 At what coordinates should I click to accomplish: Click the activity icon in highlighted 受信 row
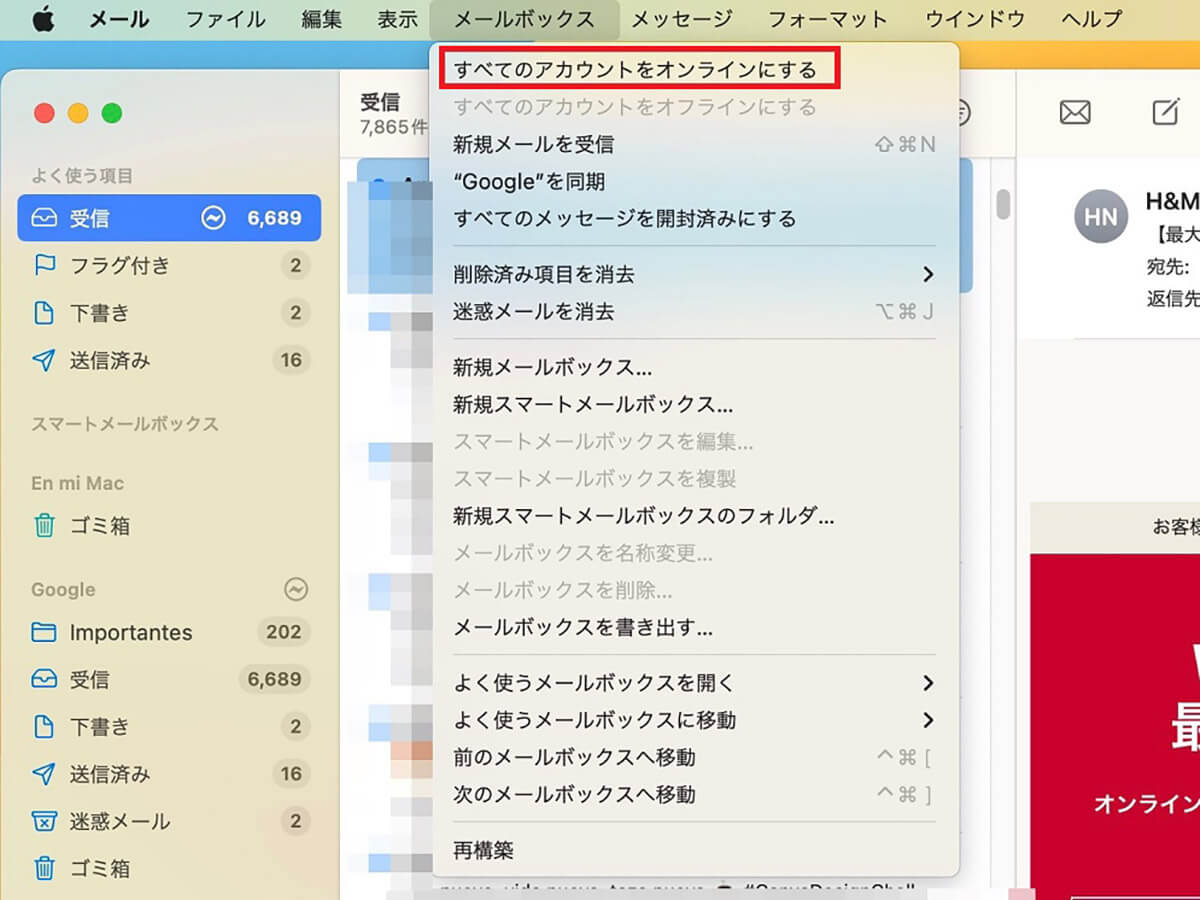coord(212,218)
